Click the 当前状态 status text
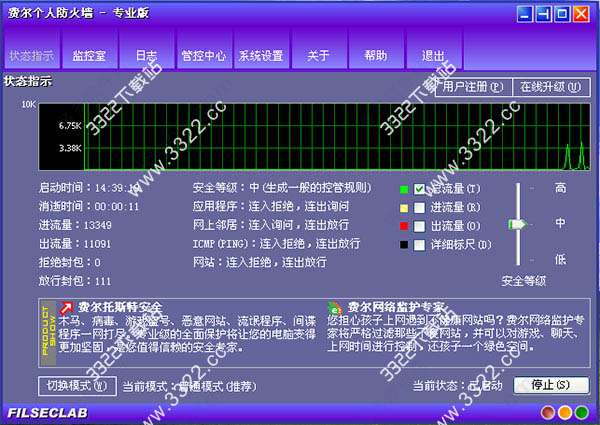The image size is (600, 425). coord(457,386)
